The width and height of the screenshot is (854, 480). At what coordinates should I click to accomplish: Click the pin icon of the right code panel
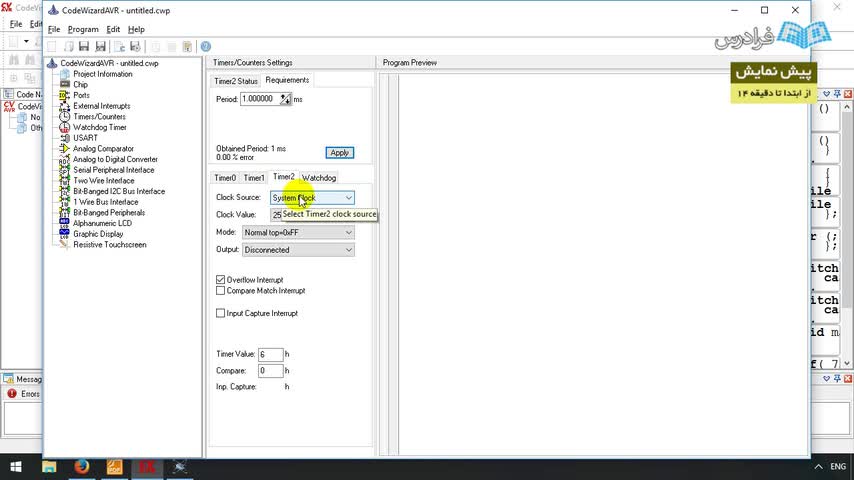(x=837, y=94)
